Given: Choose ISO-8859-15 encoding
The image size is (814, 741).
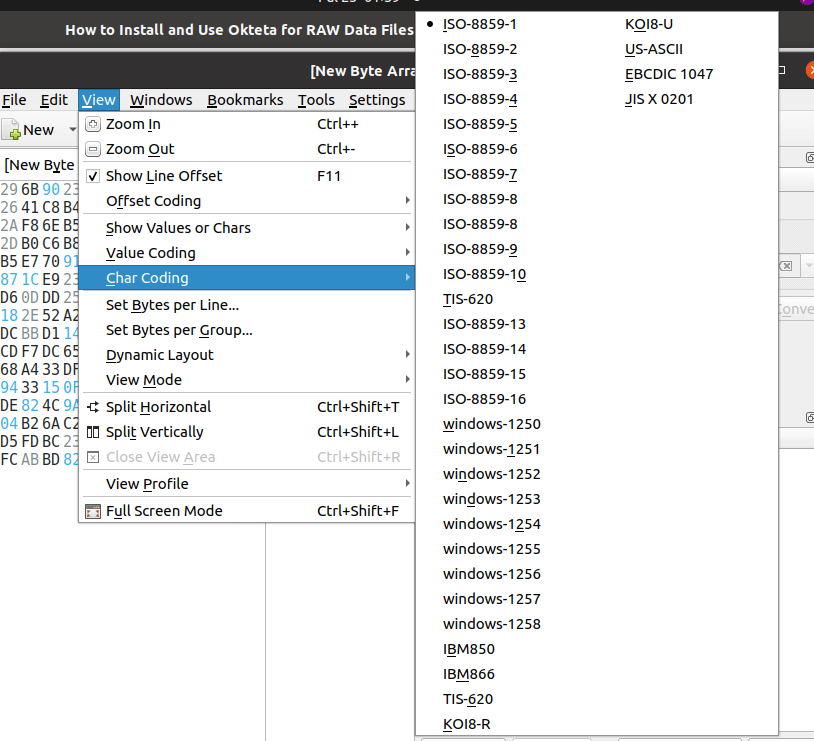Looking at the screenshot, I should pyautogui.click(x=484, y=374).
